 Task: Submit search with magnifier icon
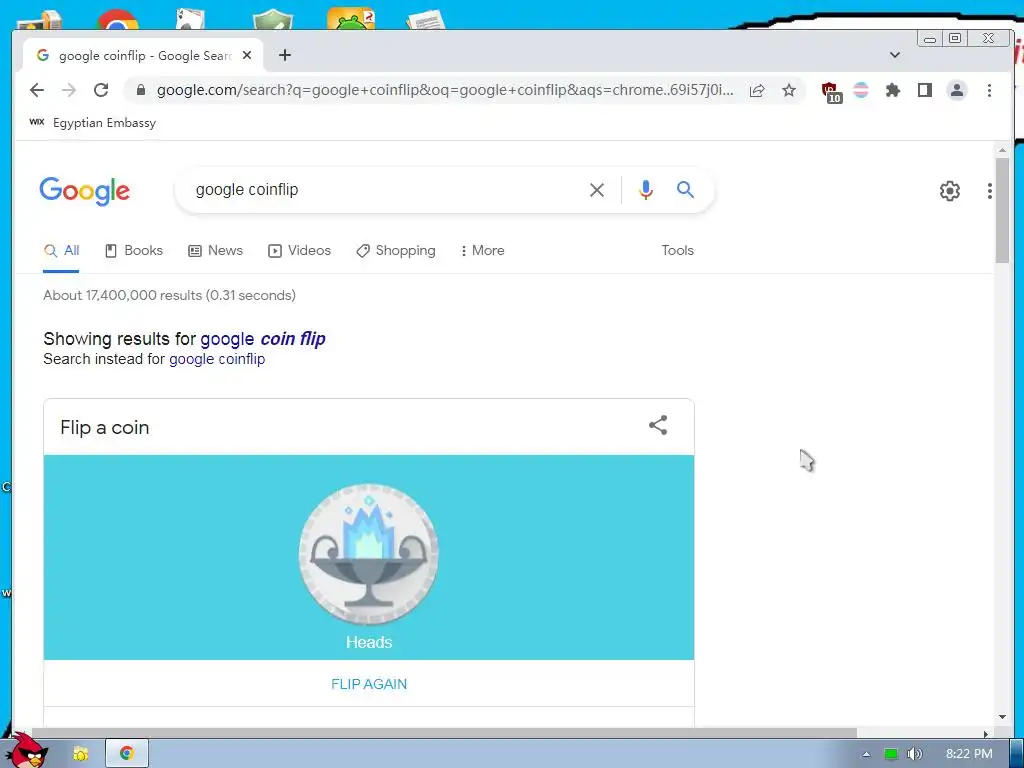pos(685,190)
